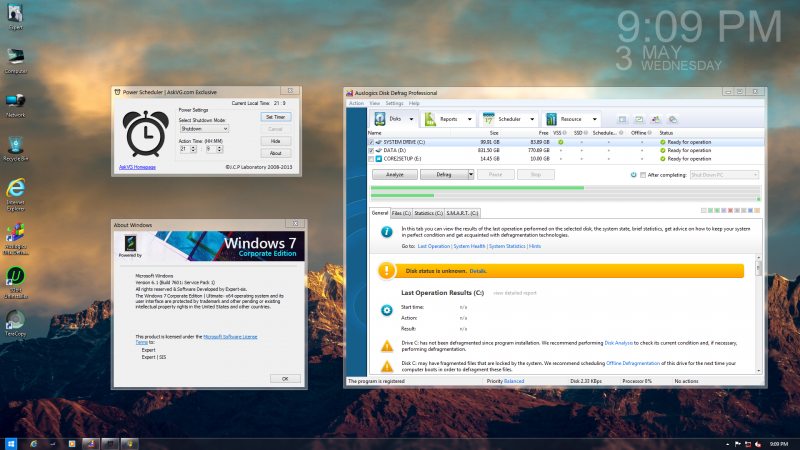Click the orange exclamation disk status icon

pyautogui.click(x=386, y=270)
